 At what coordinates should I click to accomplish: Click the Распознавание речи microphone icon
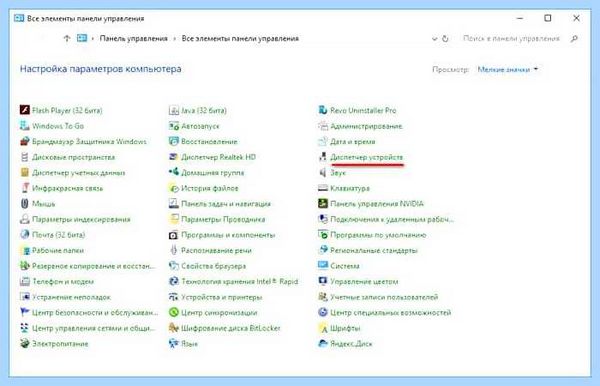pyautogui.click(x=174, y=250)
